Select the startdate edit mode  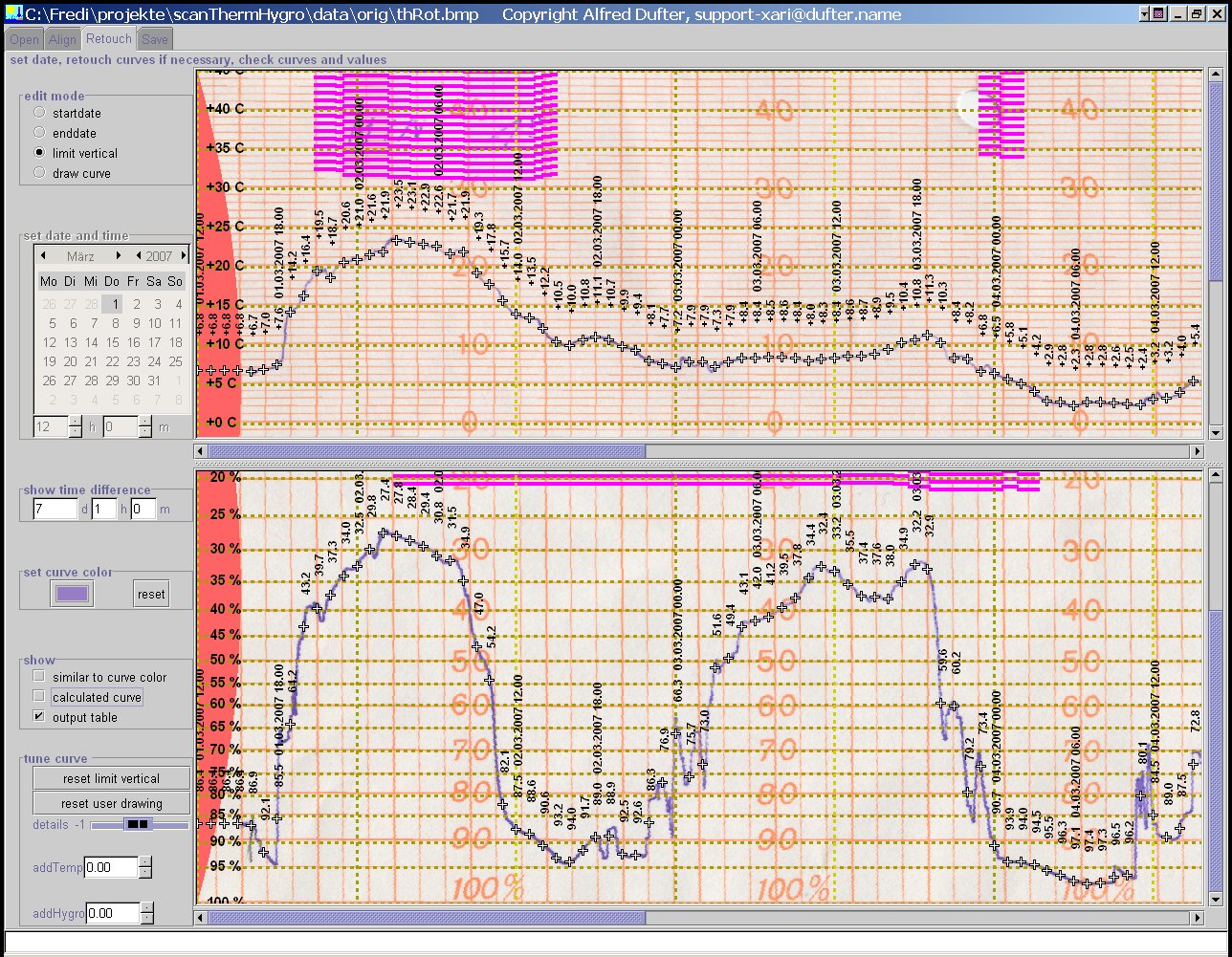point(39,113)
